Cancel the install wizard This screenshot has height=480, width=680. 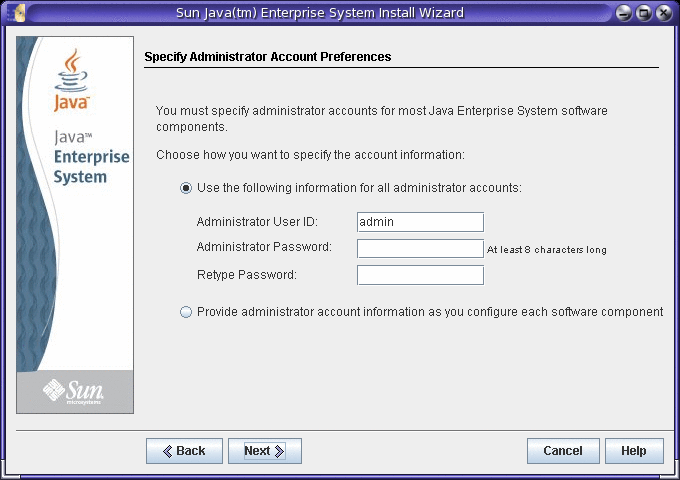click(563, 451)
